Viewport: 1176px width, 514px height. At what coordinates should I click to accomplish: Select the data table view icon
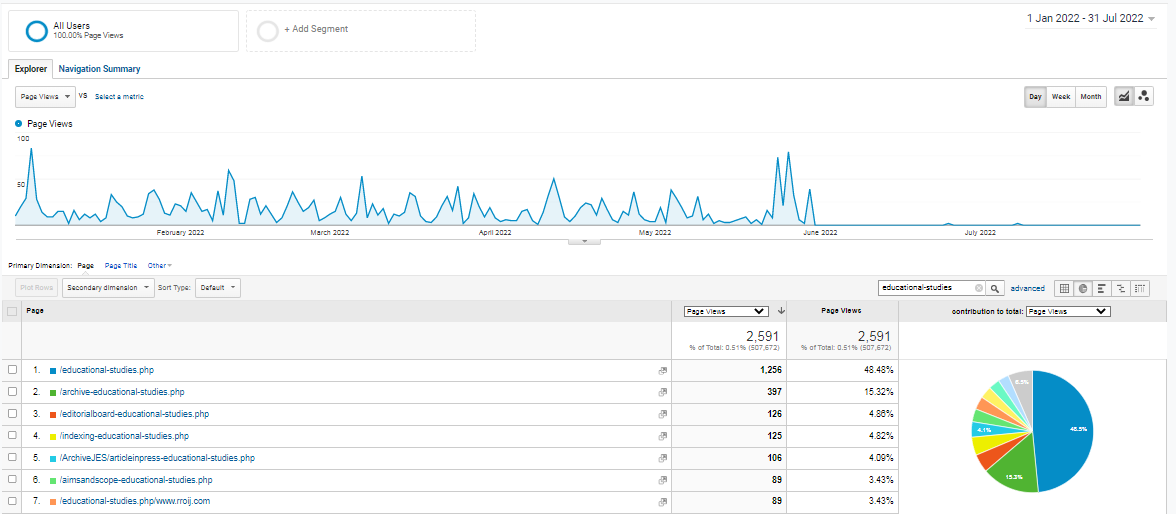pyautogui.click(x=1065, y=288)
